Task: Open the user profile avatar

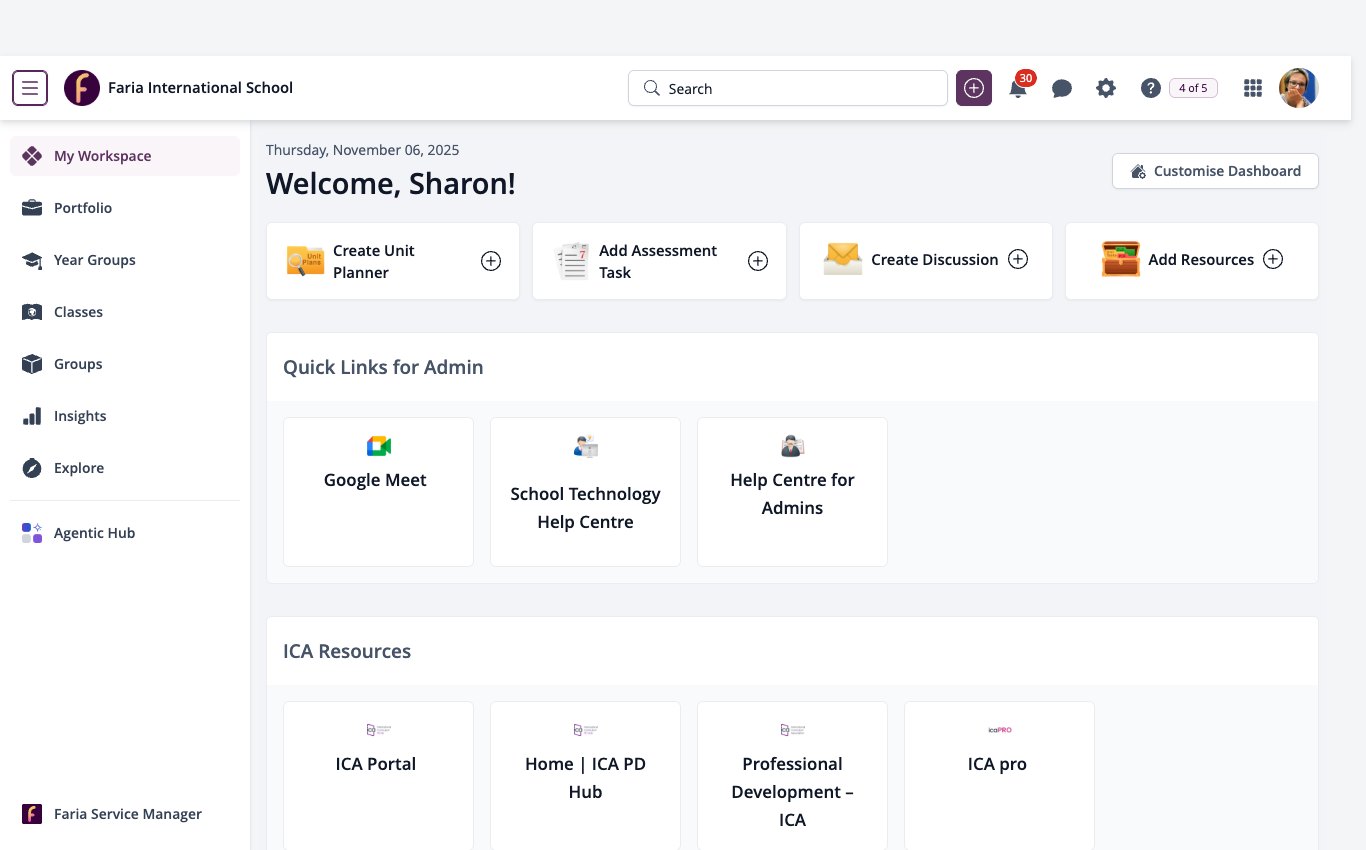Action: pyautogui.click(x=1298, y=88)
